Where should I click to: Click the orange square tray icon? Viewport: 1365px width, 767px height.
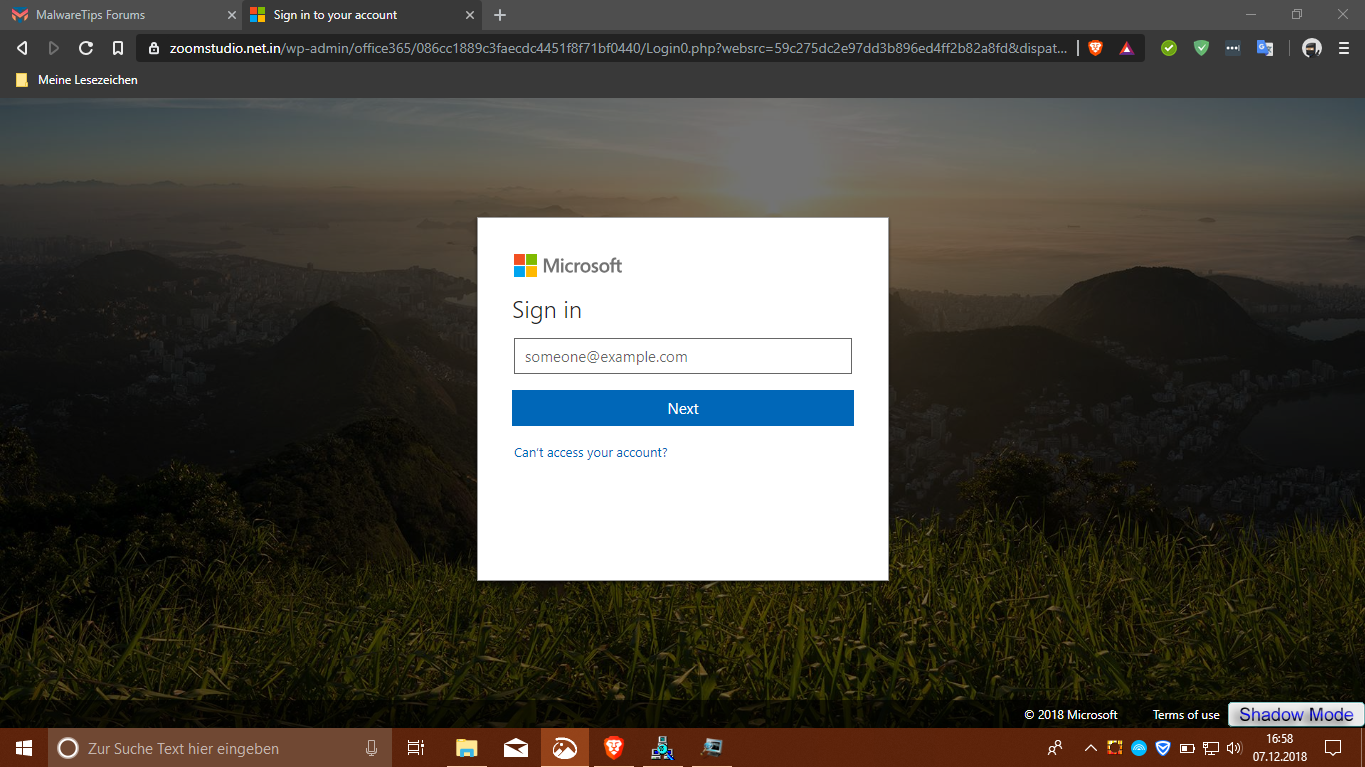1114,747
